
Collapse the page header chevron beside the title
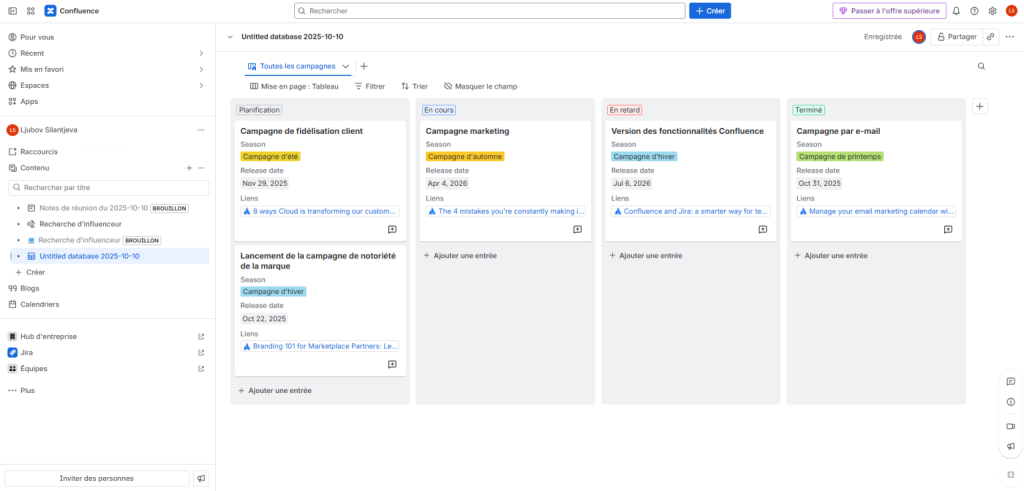tap(230, 37)
